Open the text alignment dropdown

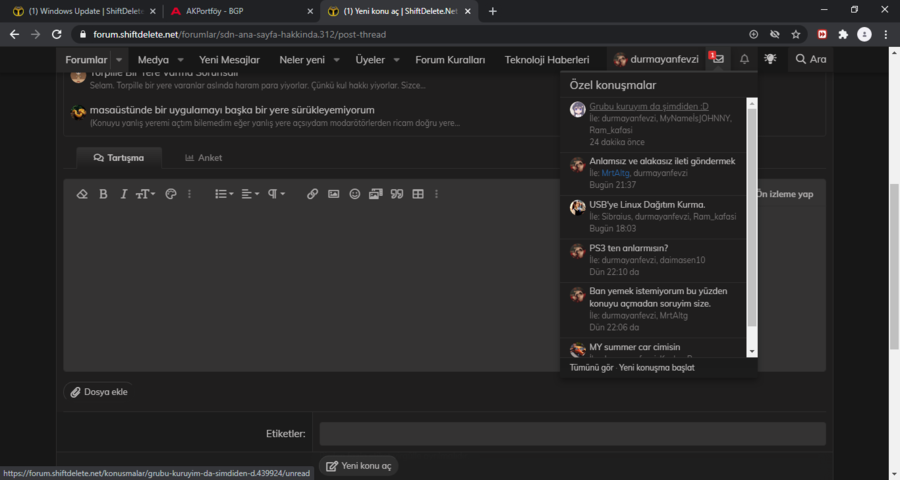[x=250, y=194]
